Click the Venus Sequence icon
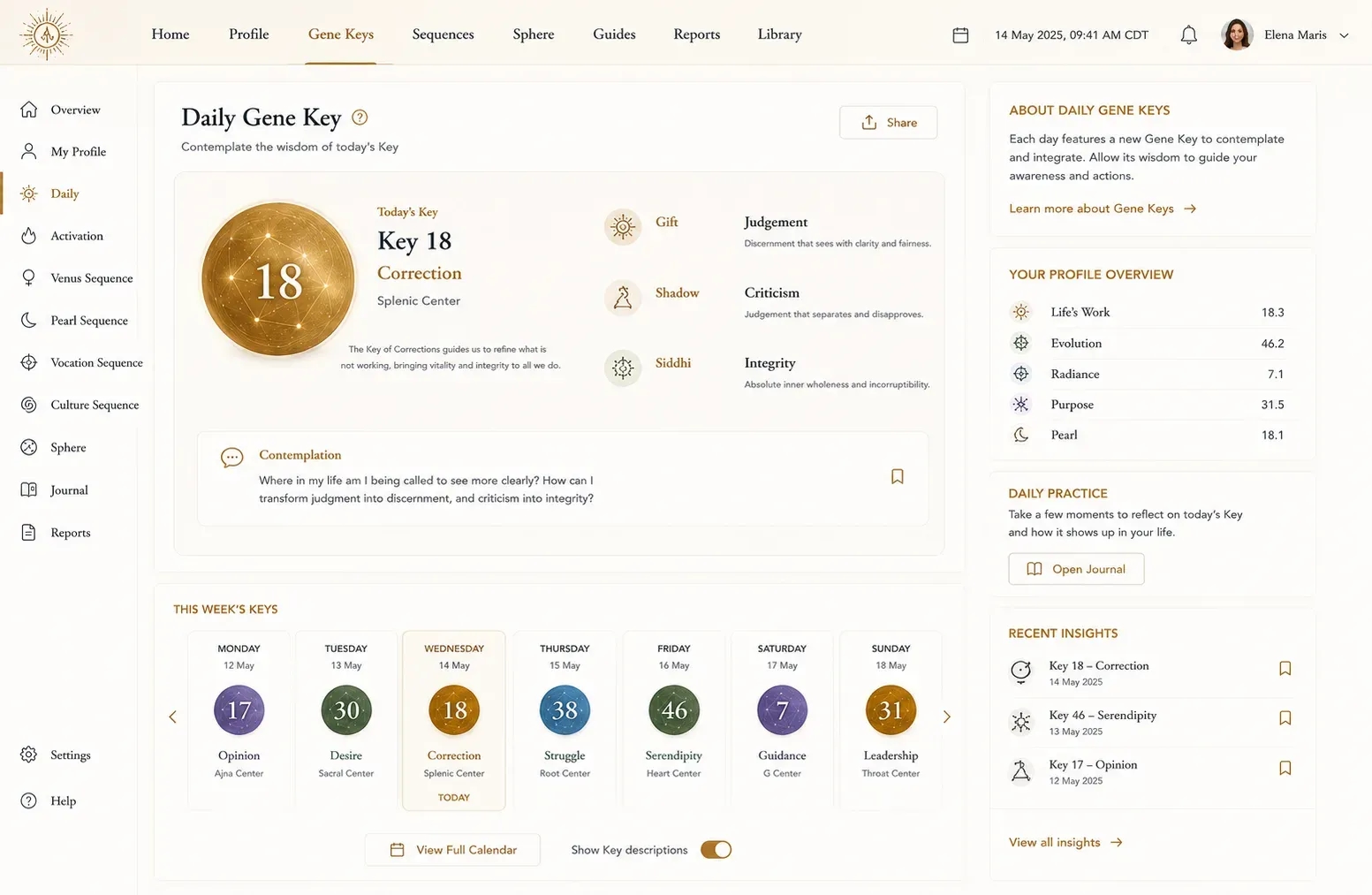The width and height of the screenshot is (1372, 895). tap(29, 277)
